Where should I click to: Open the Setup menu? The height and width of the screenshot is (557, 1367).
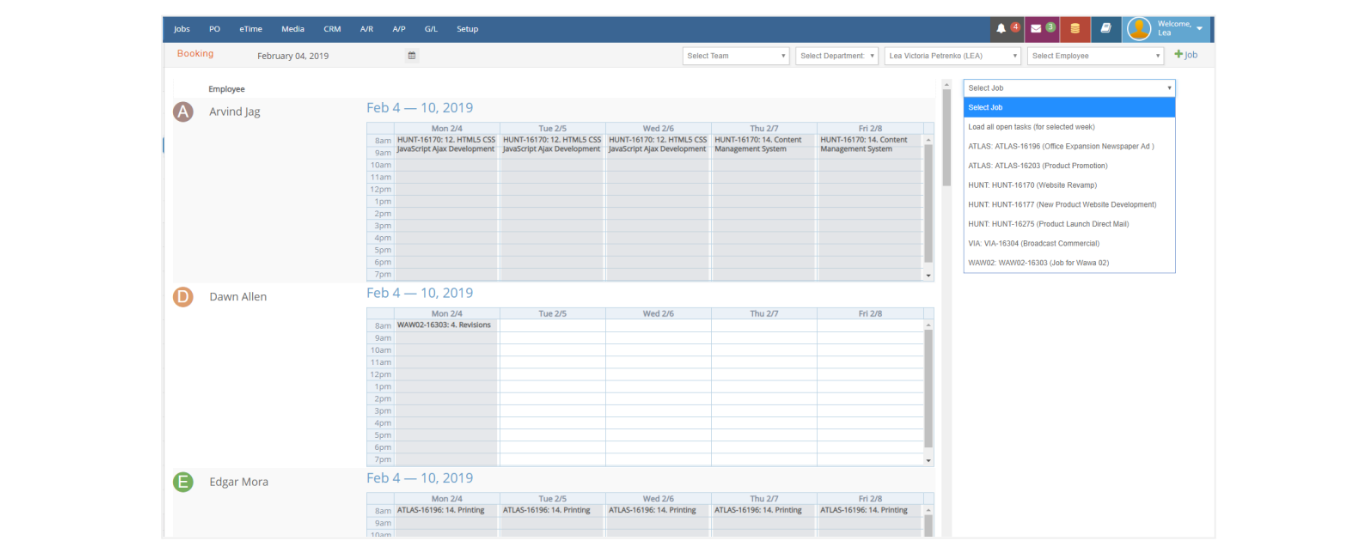click(x=468, y=29)
